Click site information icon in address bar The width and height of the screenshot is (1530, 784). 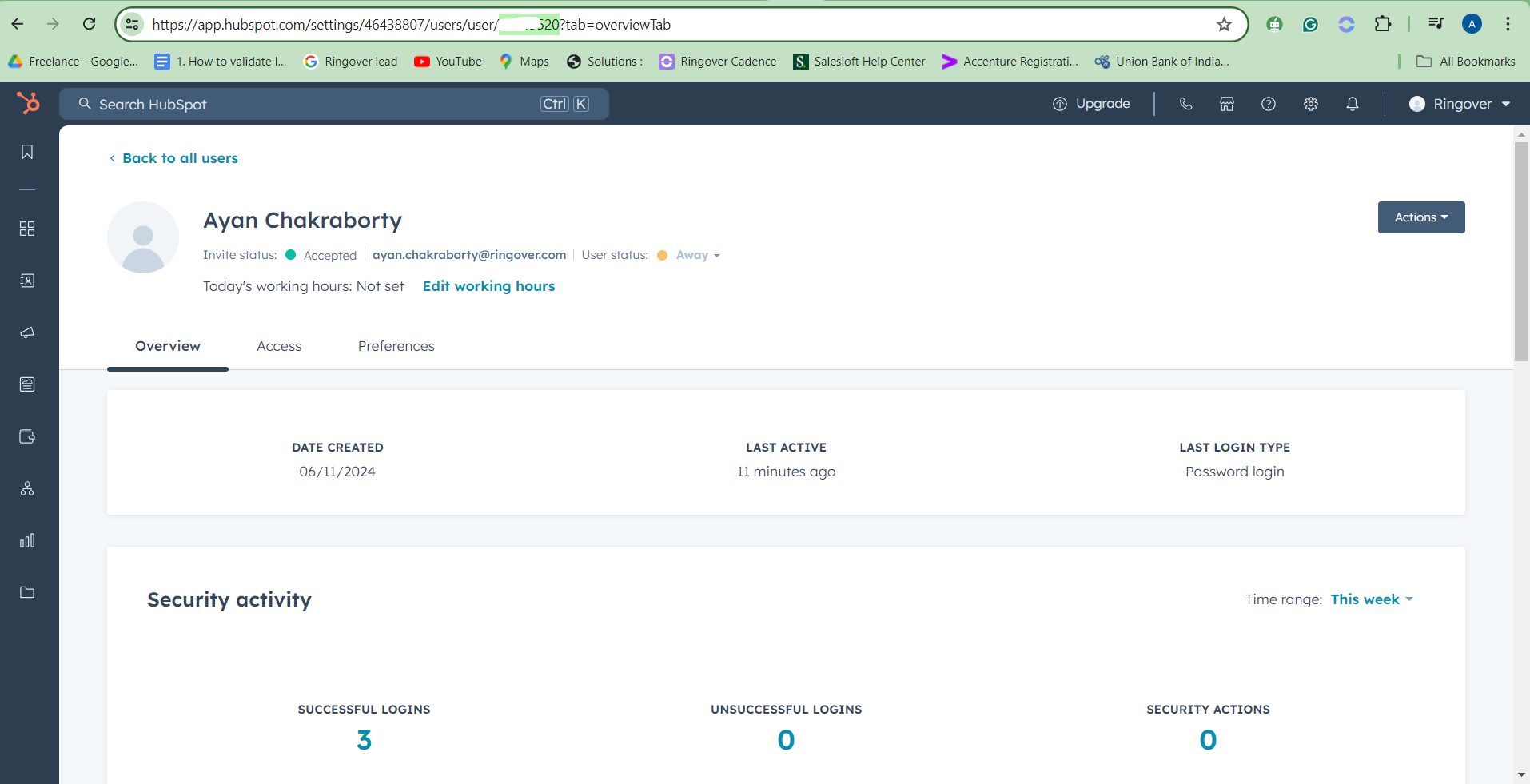coord(133,24)
